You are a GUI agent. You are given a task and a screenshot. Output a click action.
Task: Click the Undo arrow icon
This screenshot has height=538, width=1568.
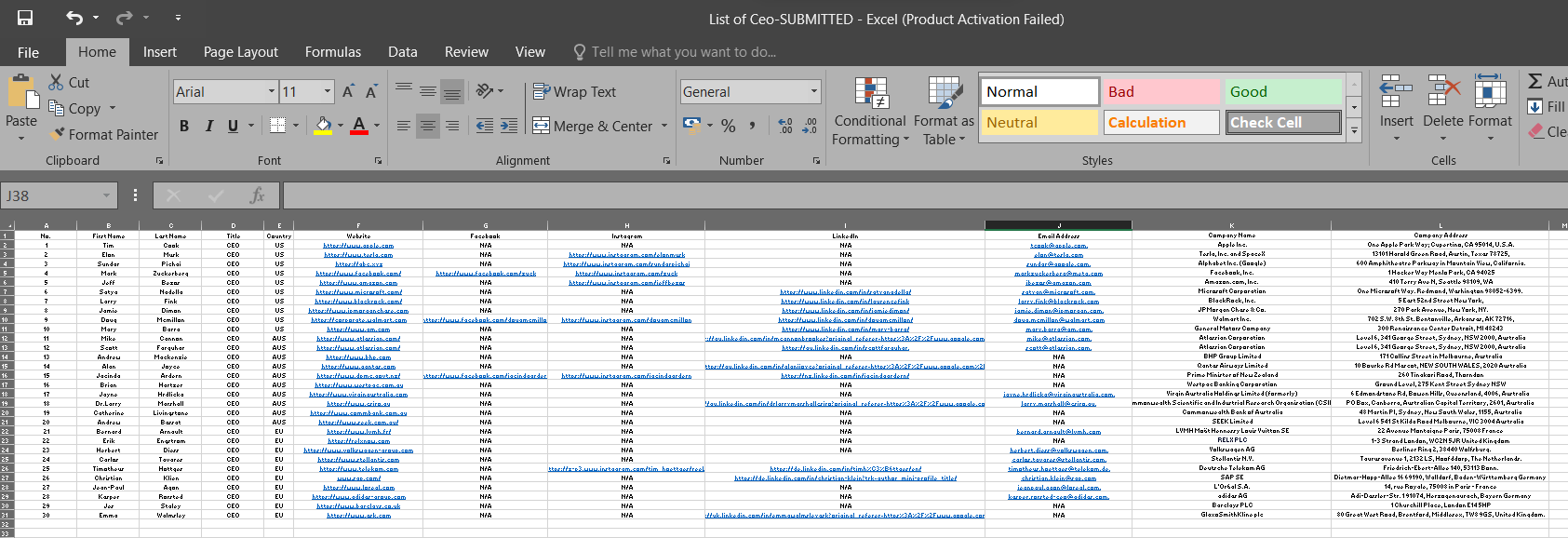[74, 19]
